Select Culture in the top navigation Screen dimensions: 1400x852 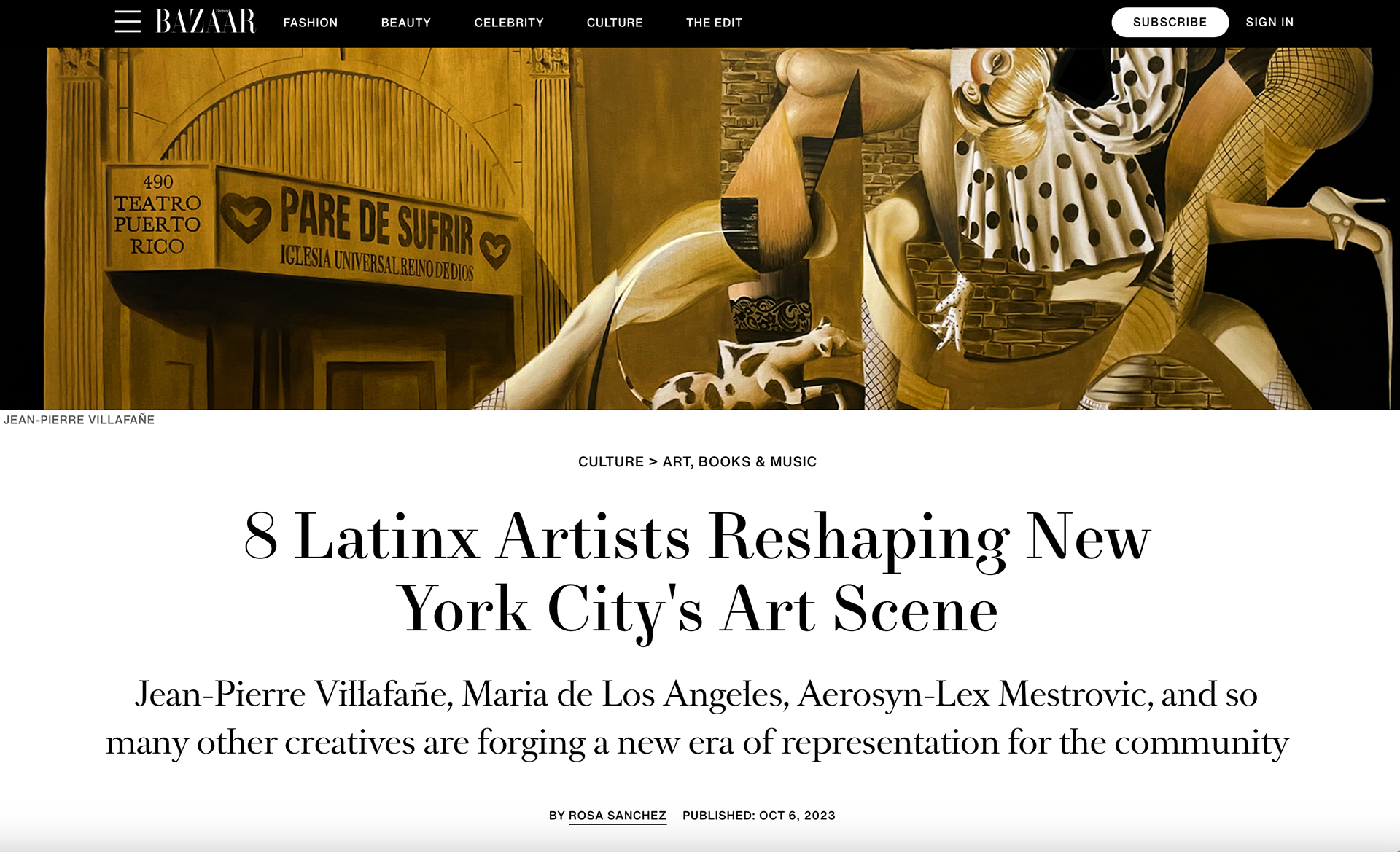click(615, 23)
